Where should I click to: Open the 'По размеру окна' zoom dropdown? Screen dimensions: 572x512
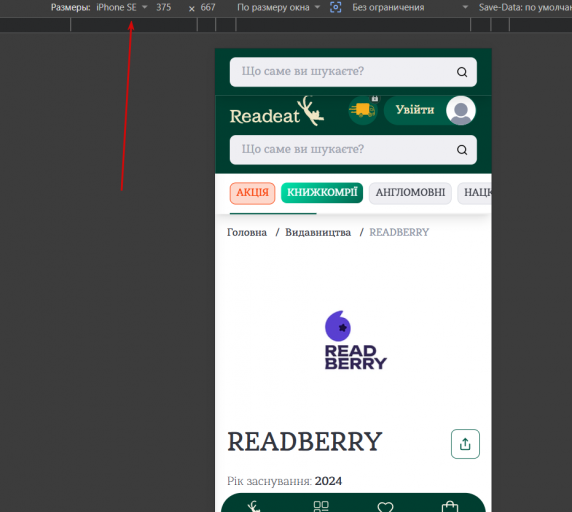[x=278, y=7]
